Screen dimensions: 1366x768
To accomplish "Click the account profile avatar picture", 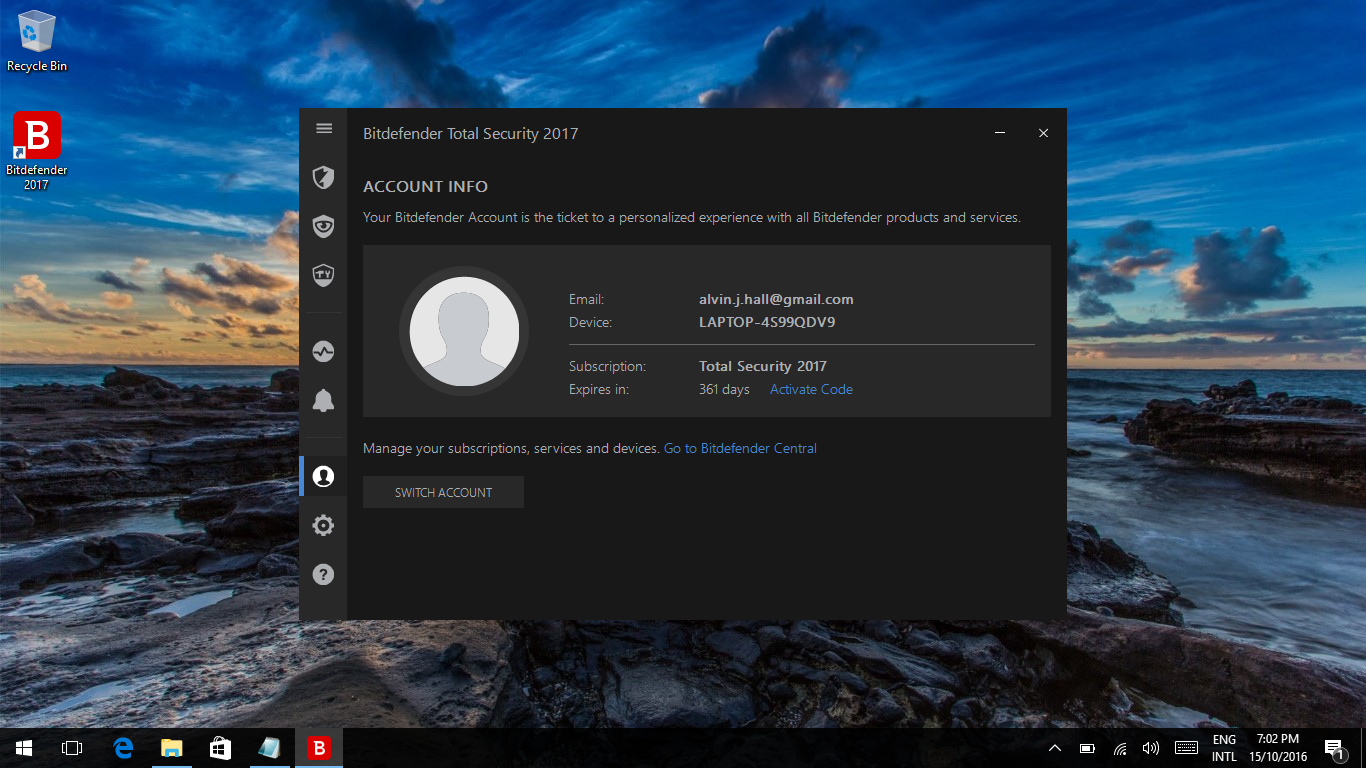I will [x=464, y=331].
